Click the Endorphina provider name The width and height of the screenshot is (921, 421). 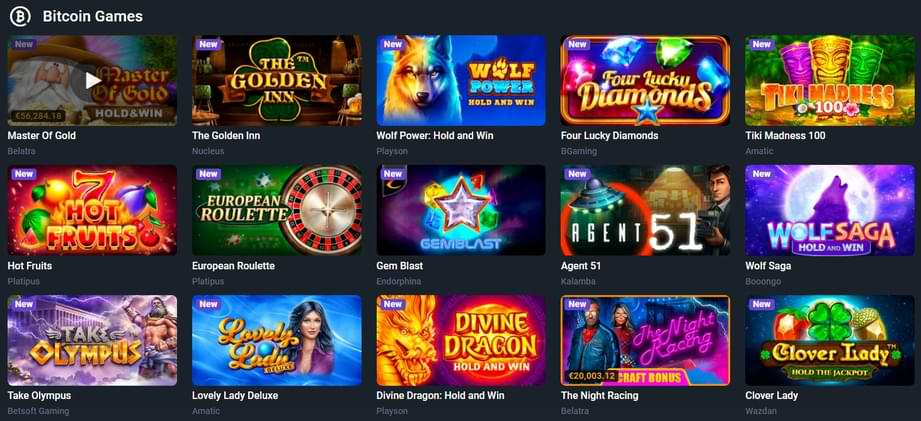399,281
